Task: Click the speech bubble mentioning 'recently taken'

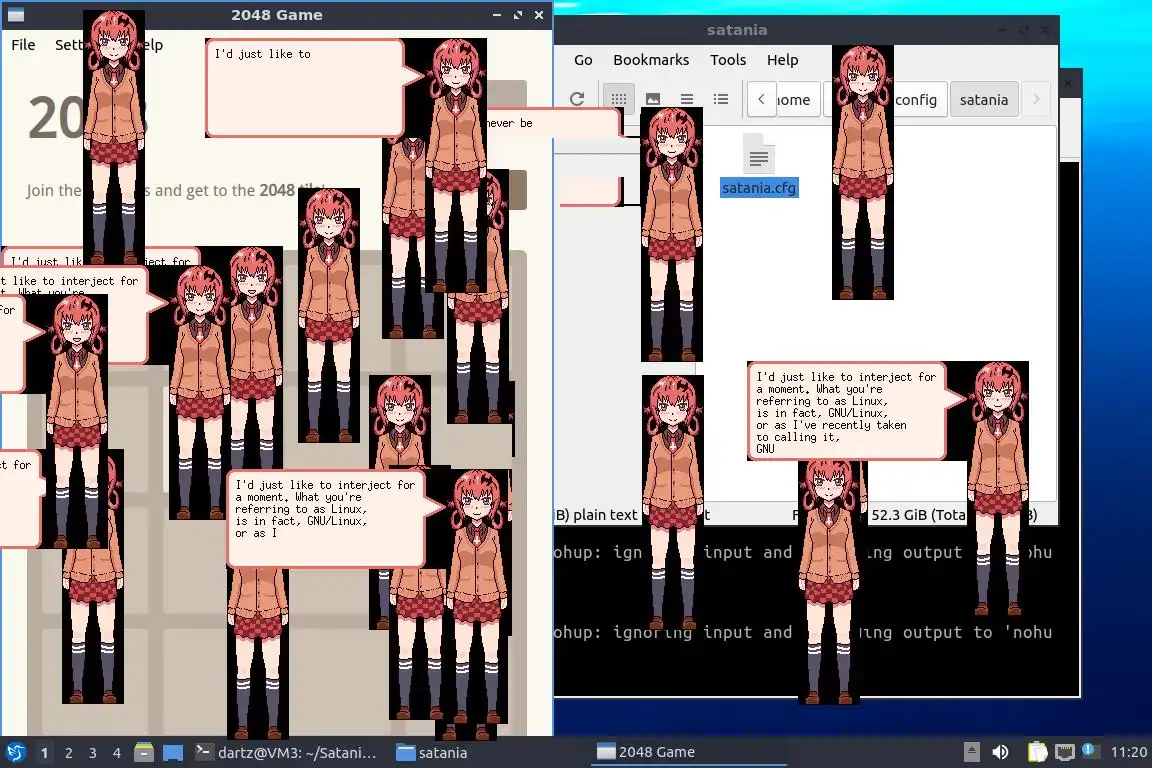Action: click(846, 412)
